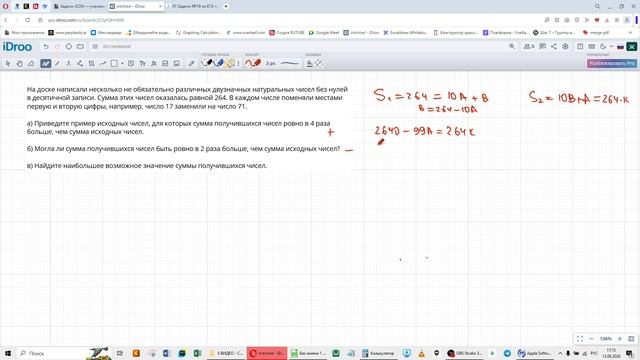Show the participants list

pos(529,47)
